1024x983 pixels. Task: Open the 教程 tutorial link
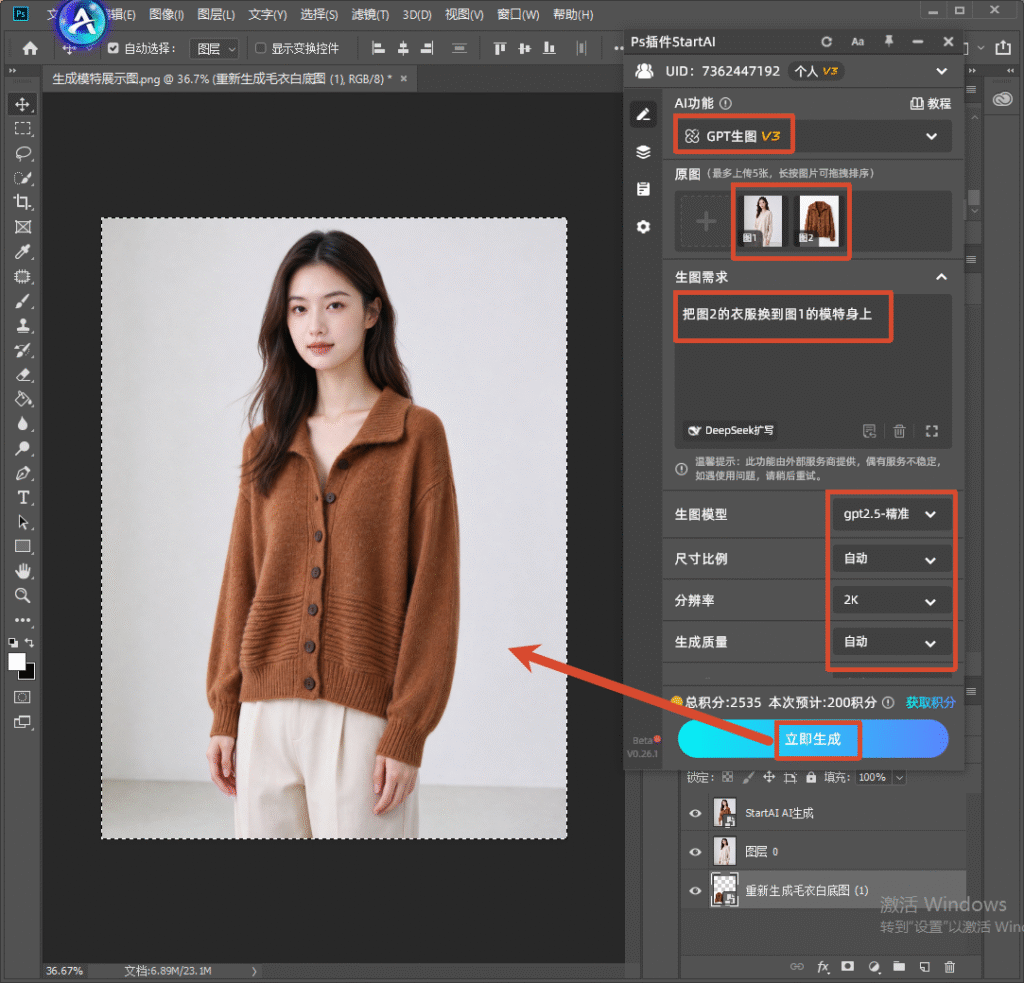[931, 103]
